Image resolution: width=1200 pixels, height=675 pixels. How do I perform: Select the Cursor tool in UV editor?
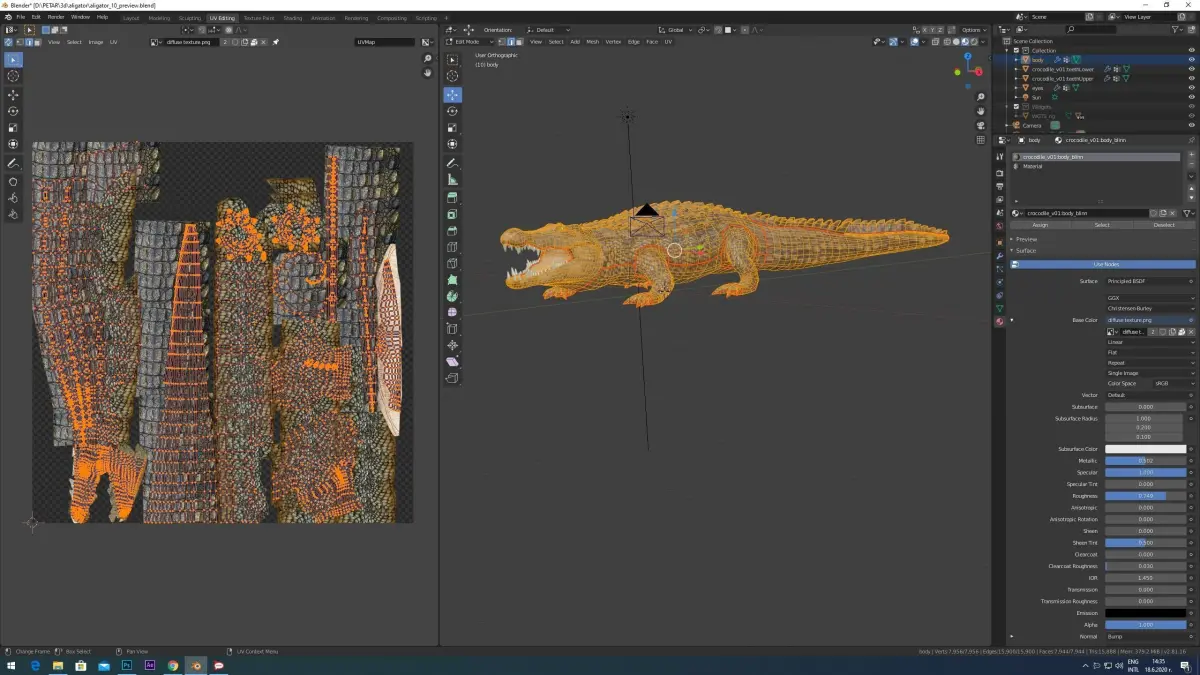pos(14,76)
